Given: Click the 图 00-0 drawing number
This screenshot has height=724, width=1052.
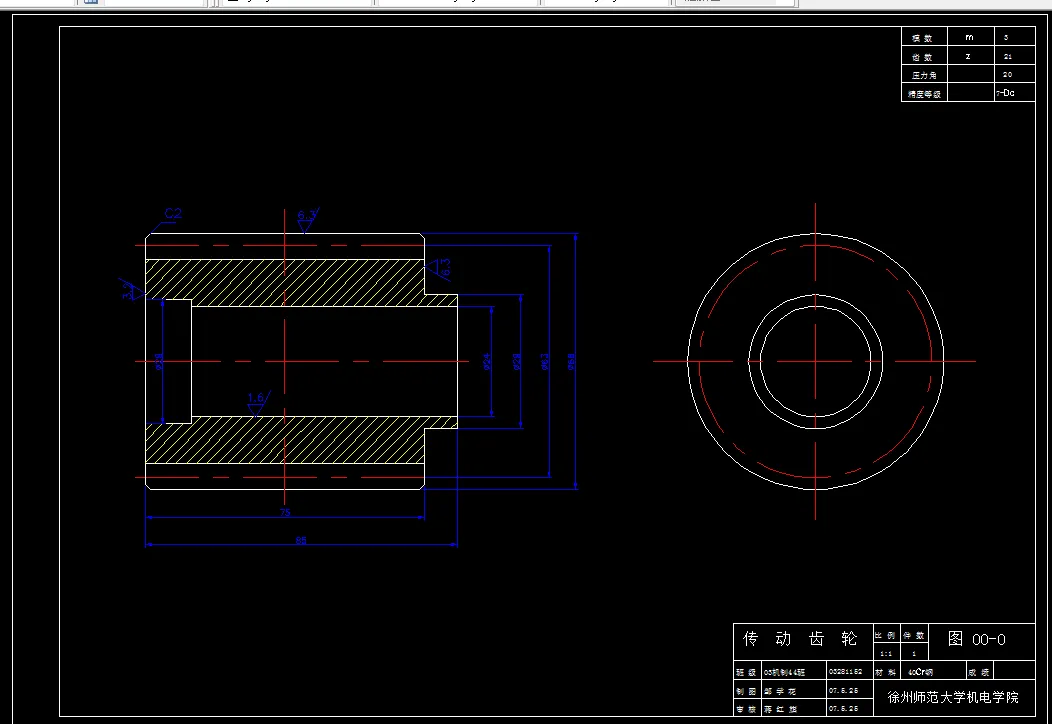Looking at the screenshot, I should click(x=977, y=639).
